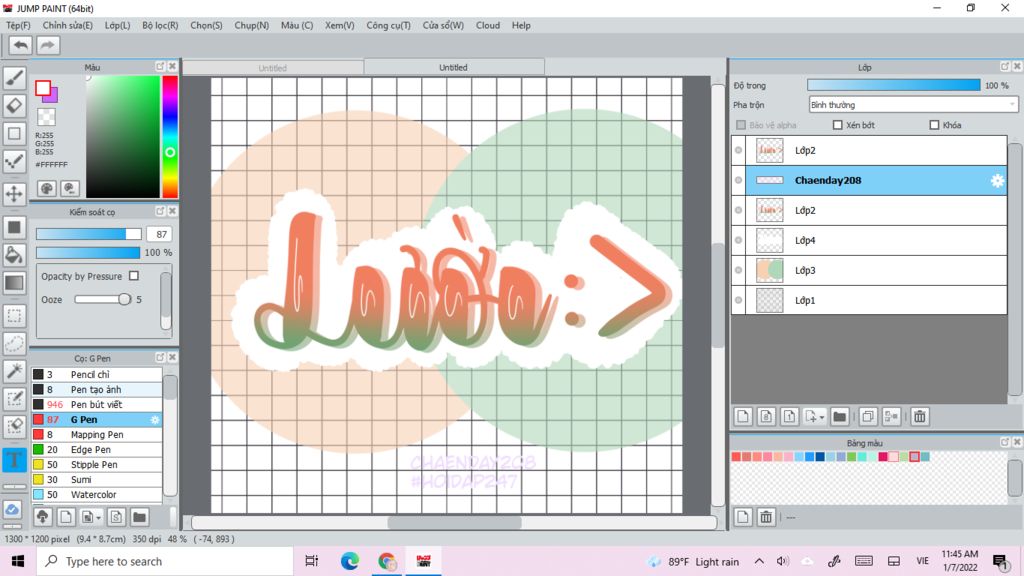This screenshot has width=1024, height=576.
Task: Switch to the first Untitled tab
Action: (272, 67)
